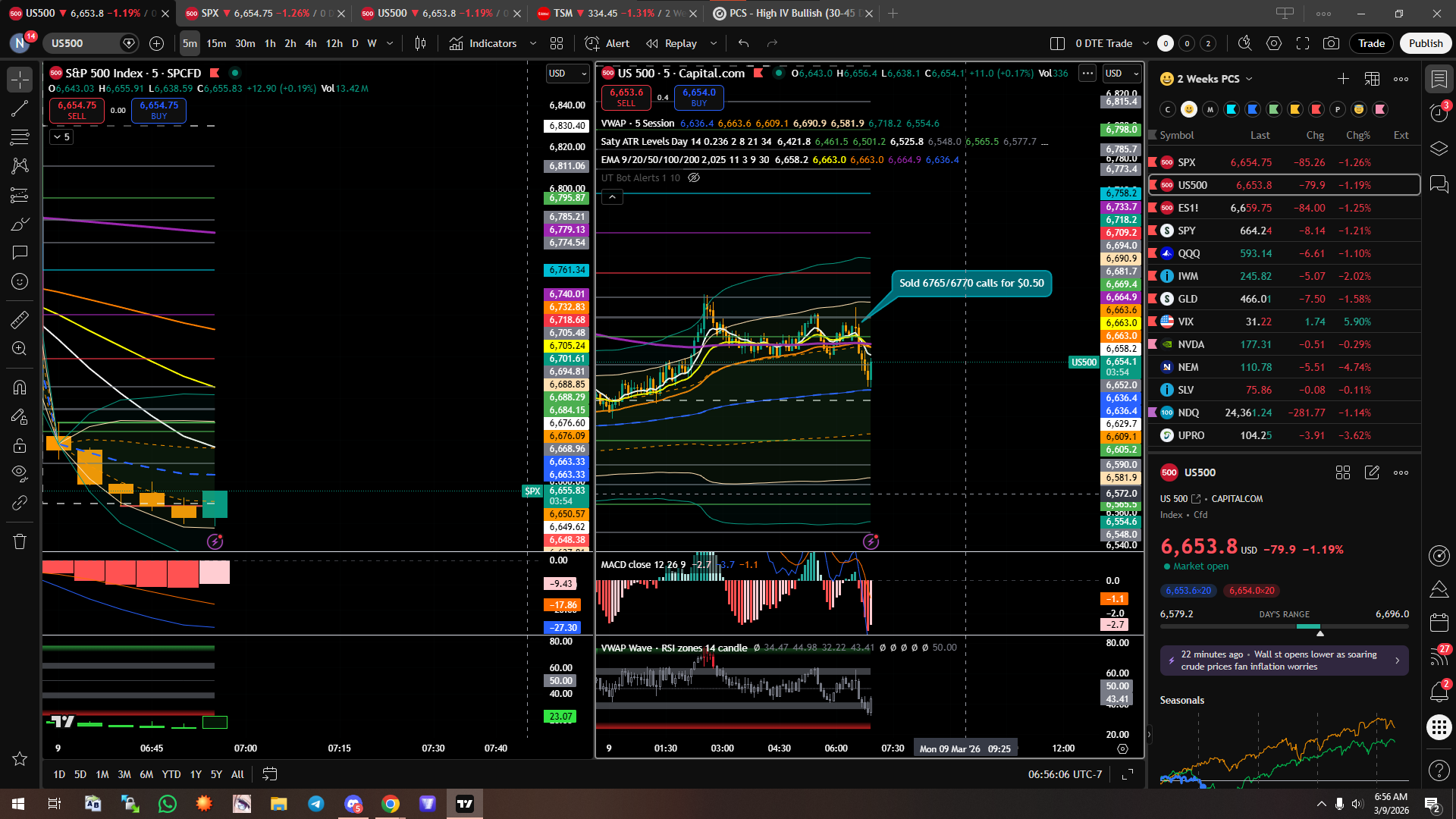Toggle lock all drawings icon
1456x819 pixels.
pyautogui.click(x=20, y=445)
